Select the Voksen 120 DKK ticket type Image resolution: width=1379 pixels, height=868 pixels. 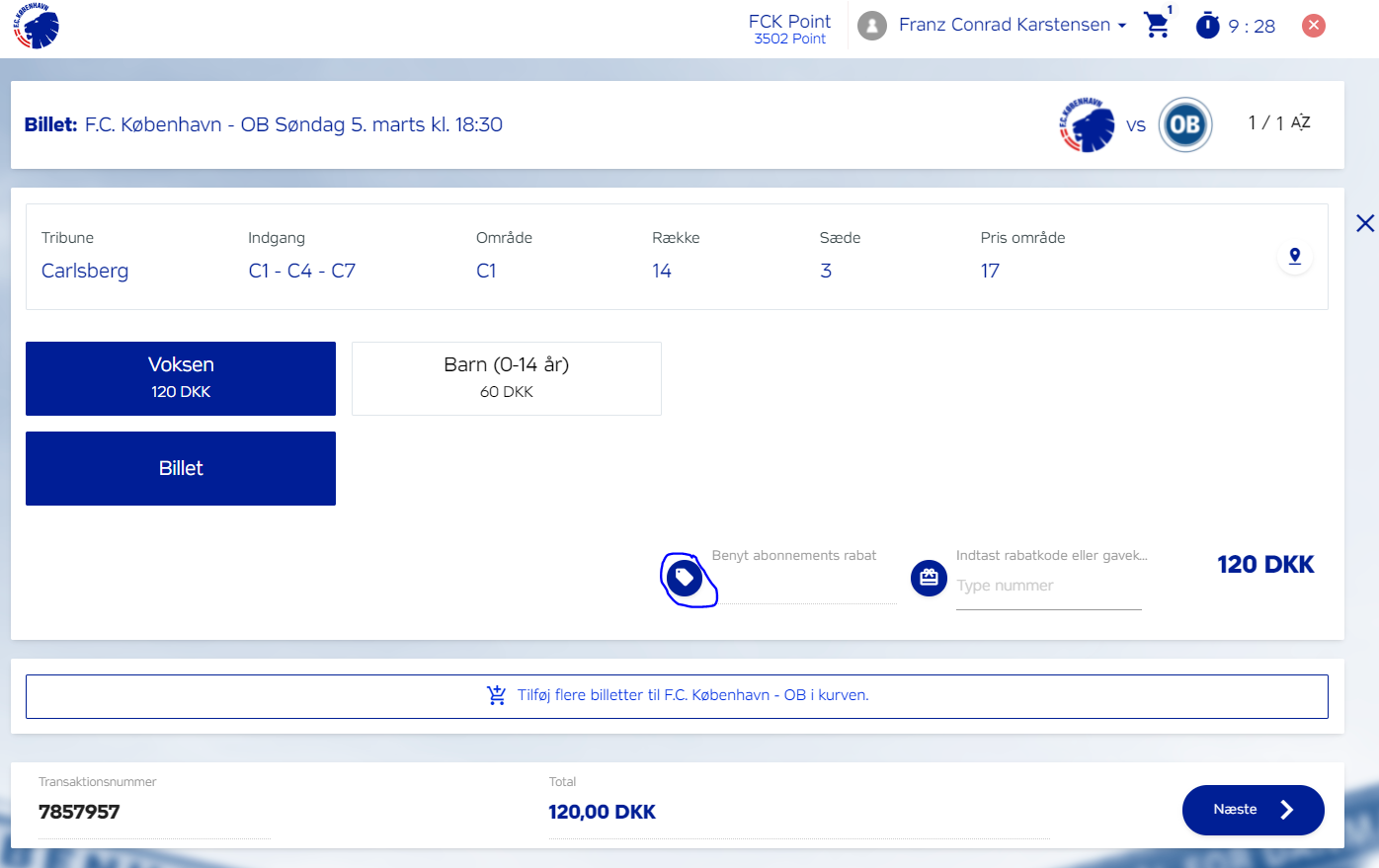click(181, 378)
